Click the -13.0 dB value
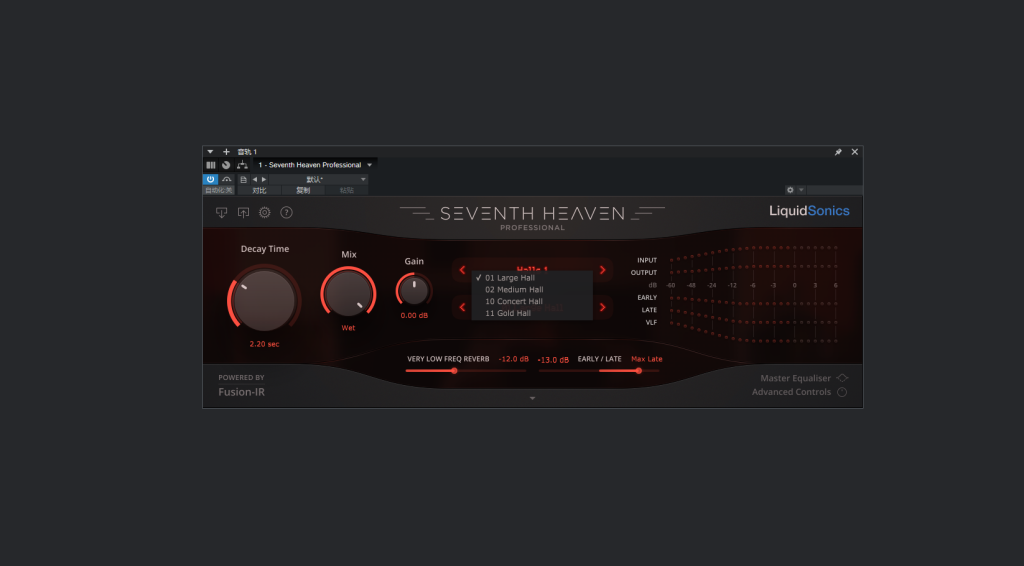Screen dimensions: 1024x566 (552, 360)
